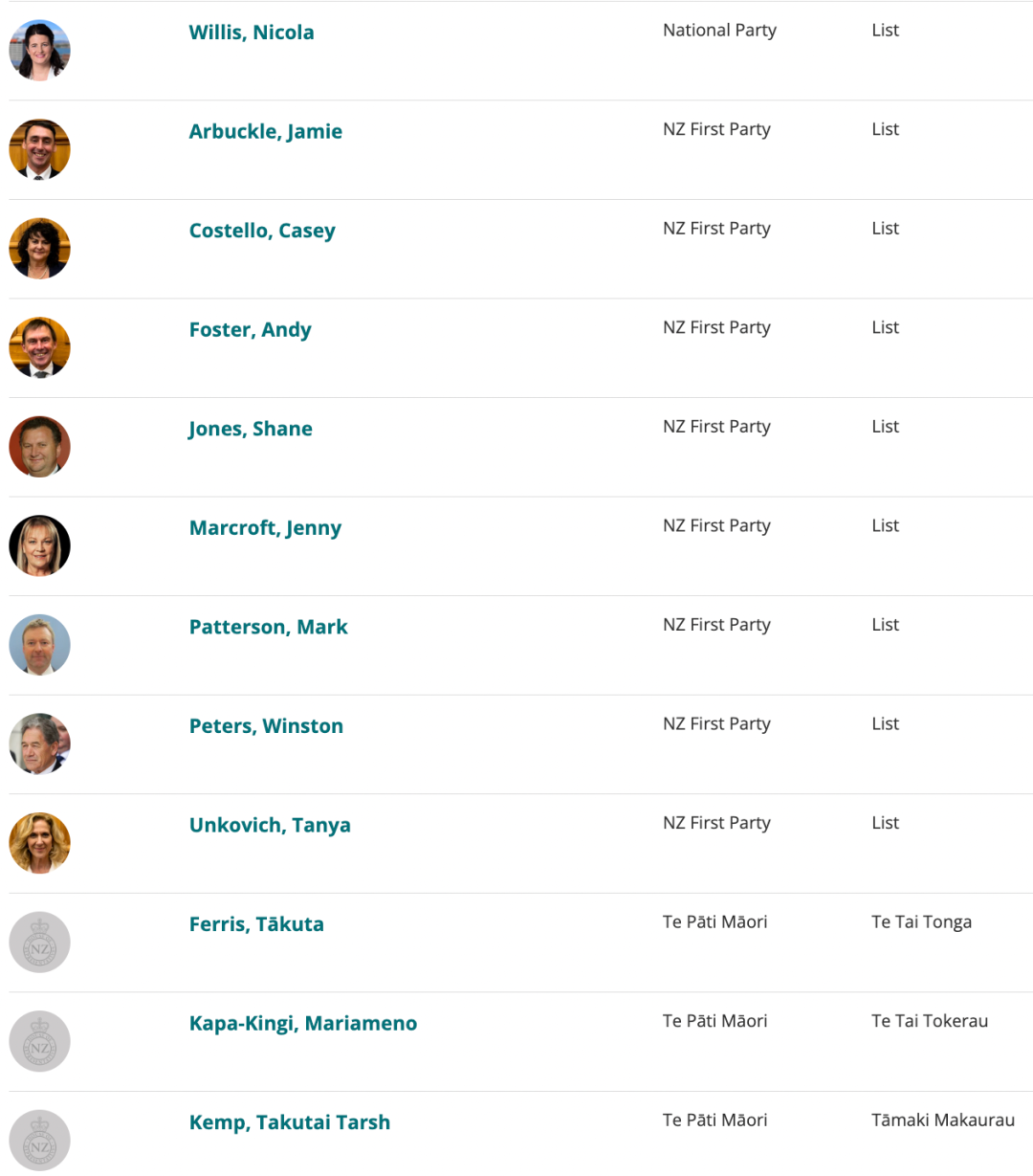
Task: Open the Marcroft, Jenny link
Action: [265, 528]
